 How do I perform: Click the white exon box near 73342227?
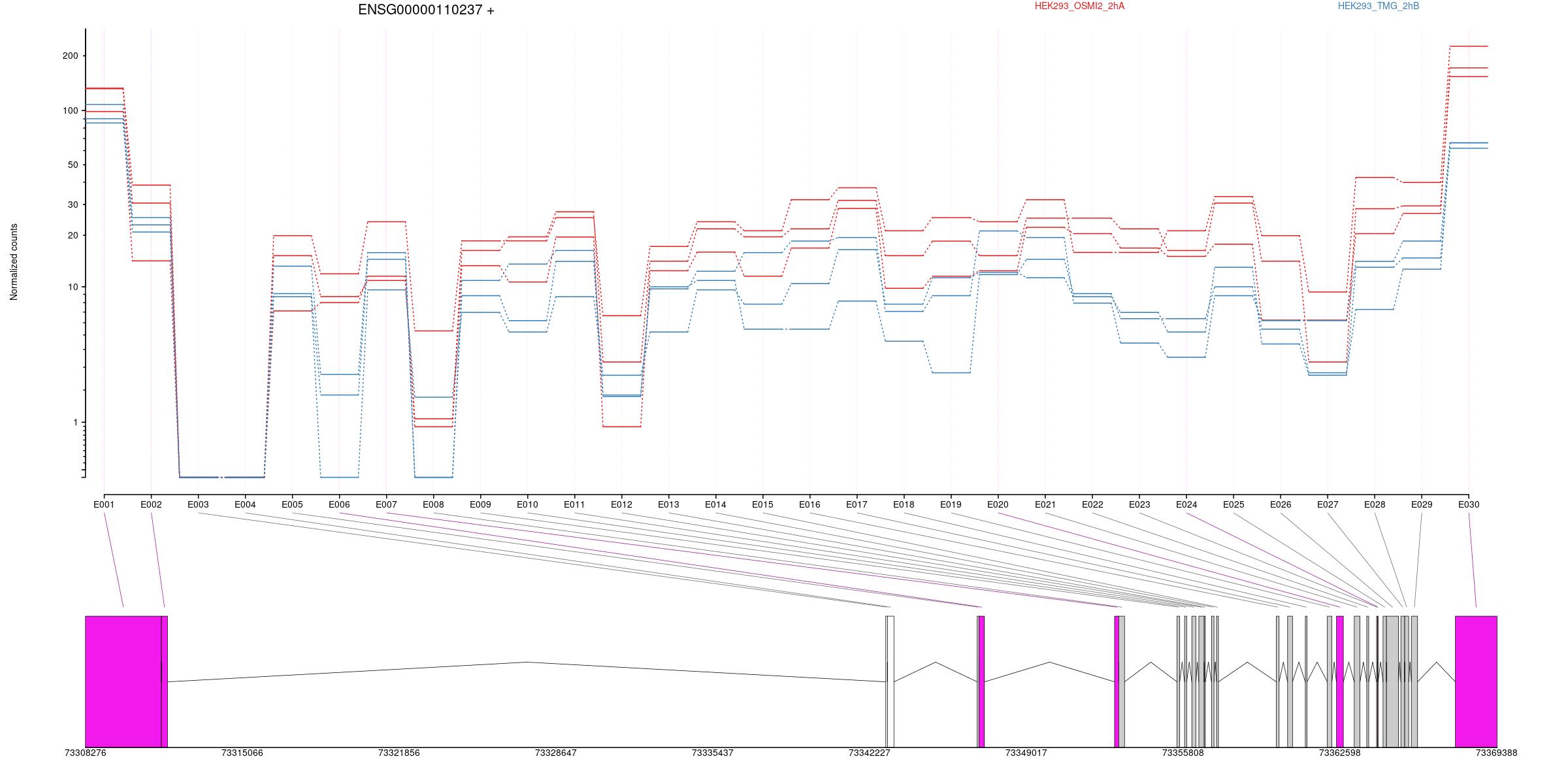pyautogui.click(x=890, y=681)
